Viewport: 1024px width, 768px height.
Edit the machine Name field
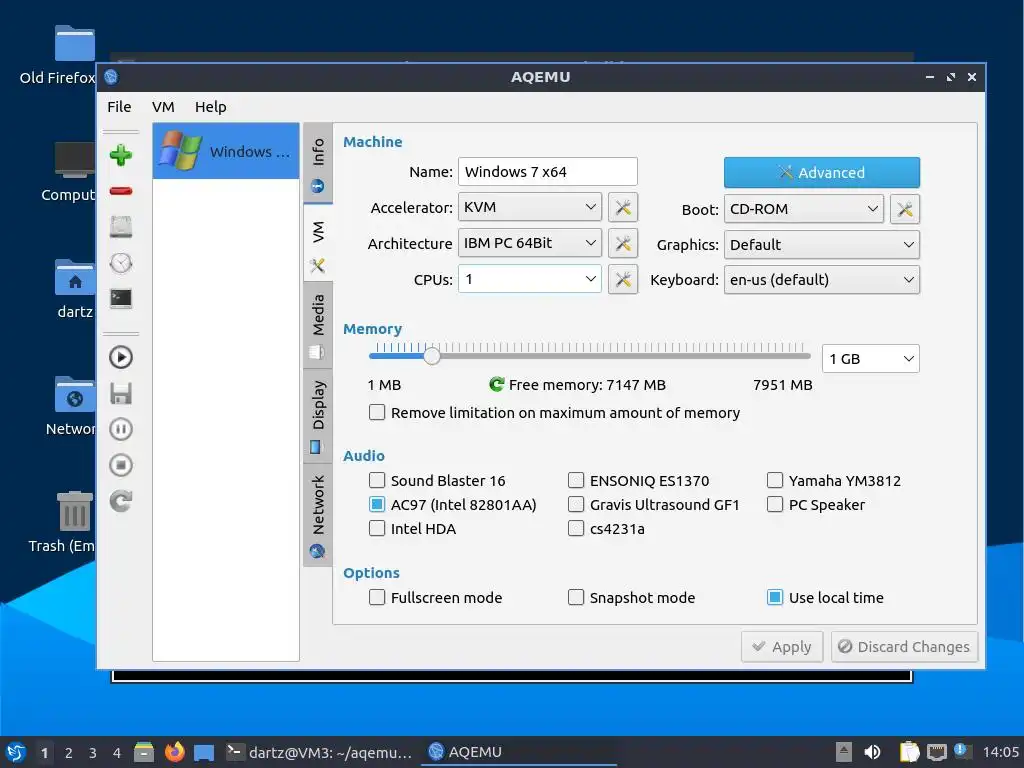pos(547,172)
